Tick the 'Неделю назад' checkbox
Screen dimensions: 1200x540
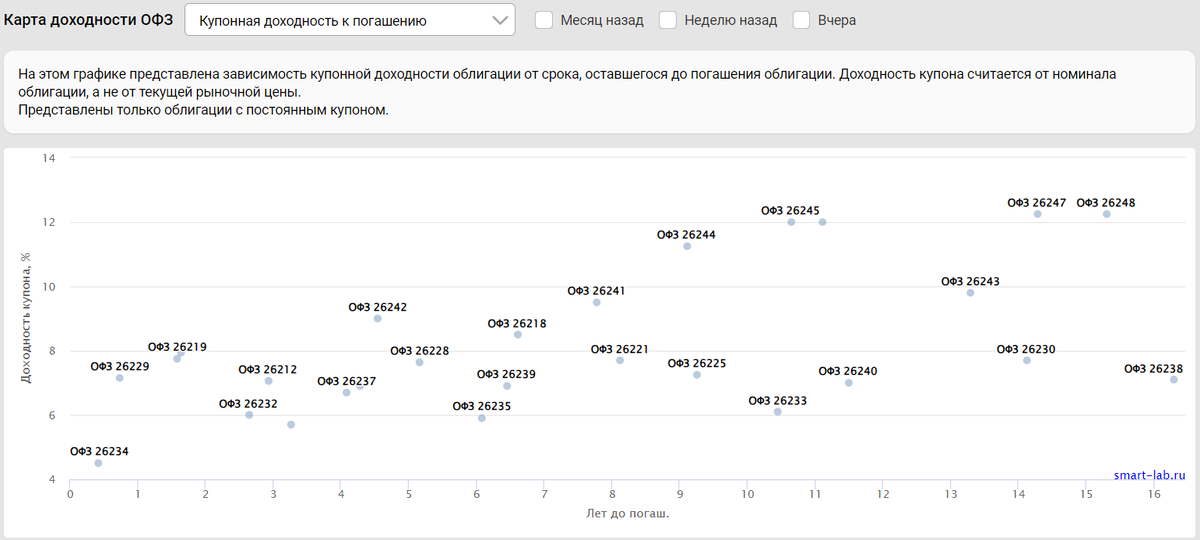click(669, 20)
